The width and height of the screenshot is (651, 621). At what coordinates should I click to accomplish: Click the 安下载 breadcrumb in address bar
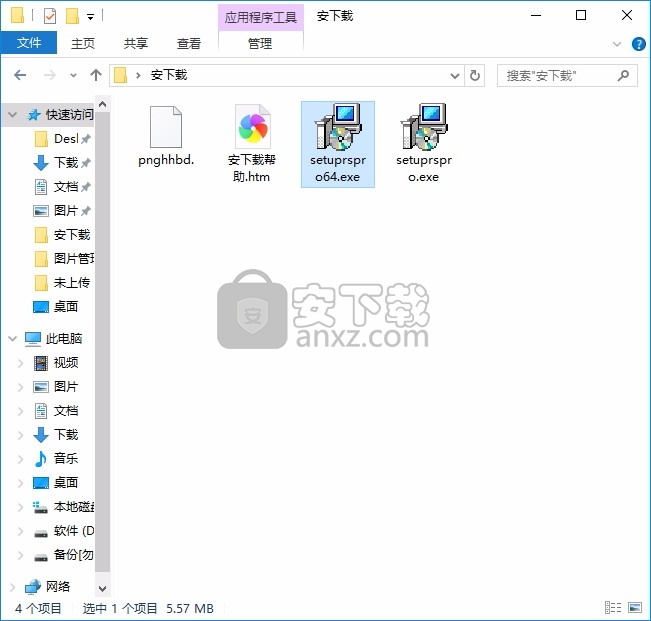pyautogui.click(x=169, y=75)
